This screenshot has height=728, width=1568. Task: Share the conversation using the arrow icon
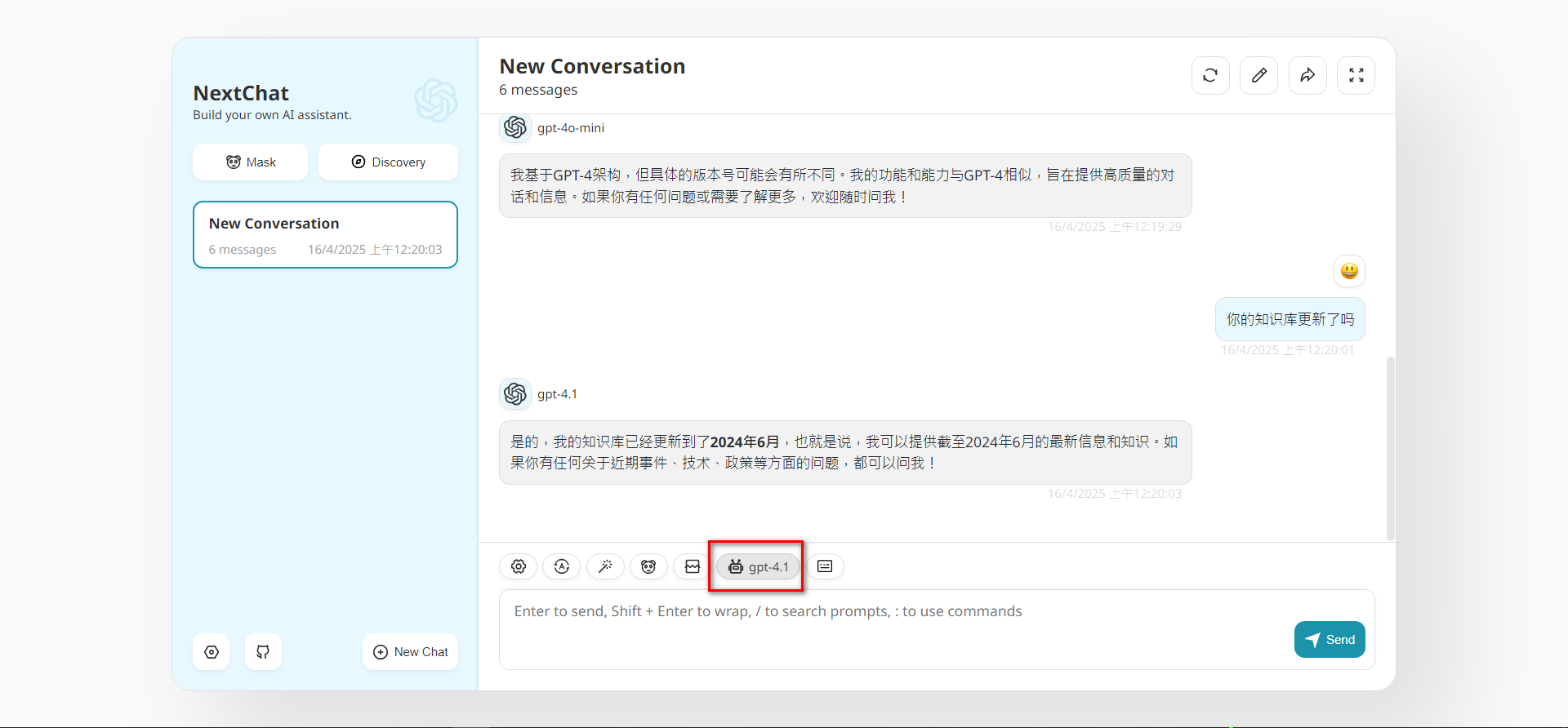tap(1307, 75)
